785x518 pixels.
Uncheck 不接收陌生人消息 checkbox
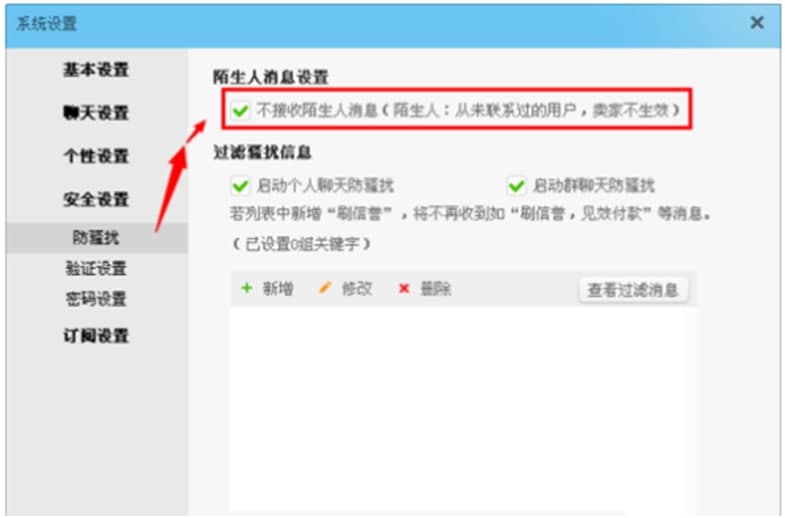(x=240, y=110)
